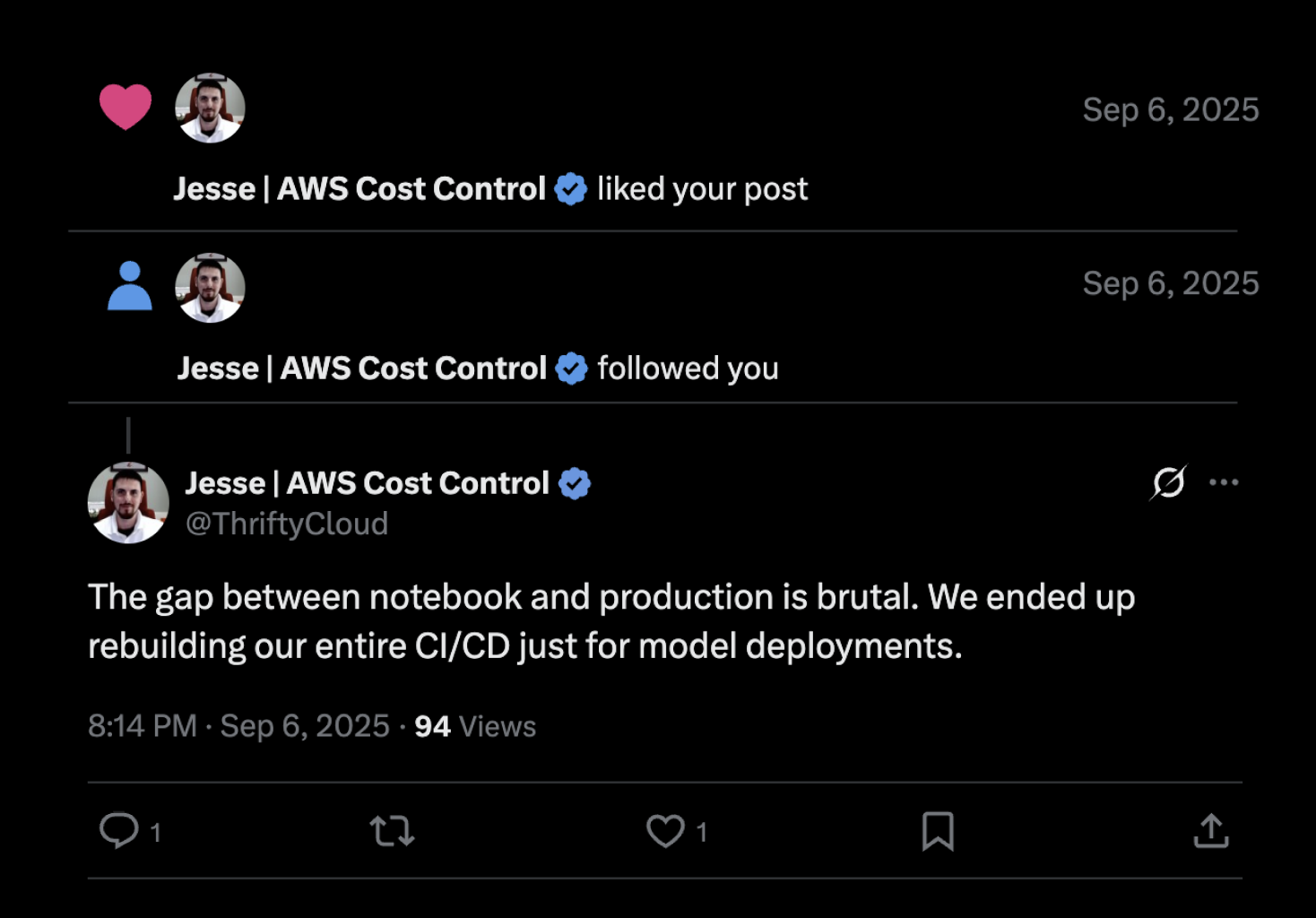Open Jesse's profile via @ThriftyCloud handle
Image resolution: width=1316 pixels, height=918 pixels.
tap(289, 523)
